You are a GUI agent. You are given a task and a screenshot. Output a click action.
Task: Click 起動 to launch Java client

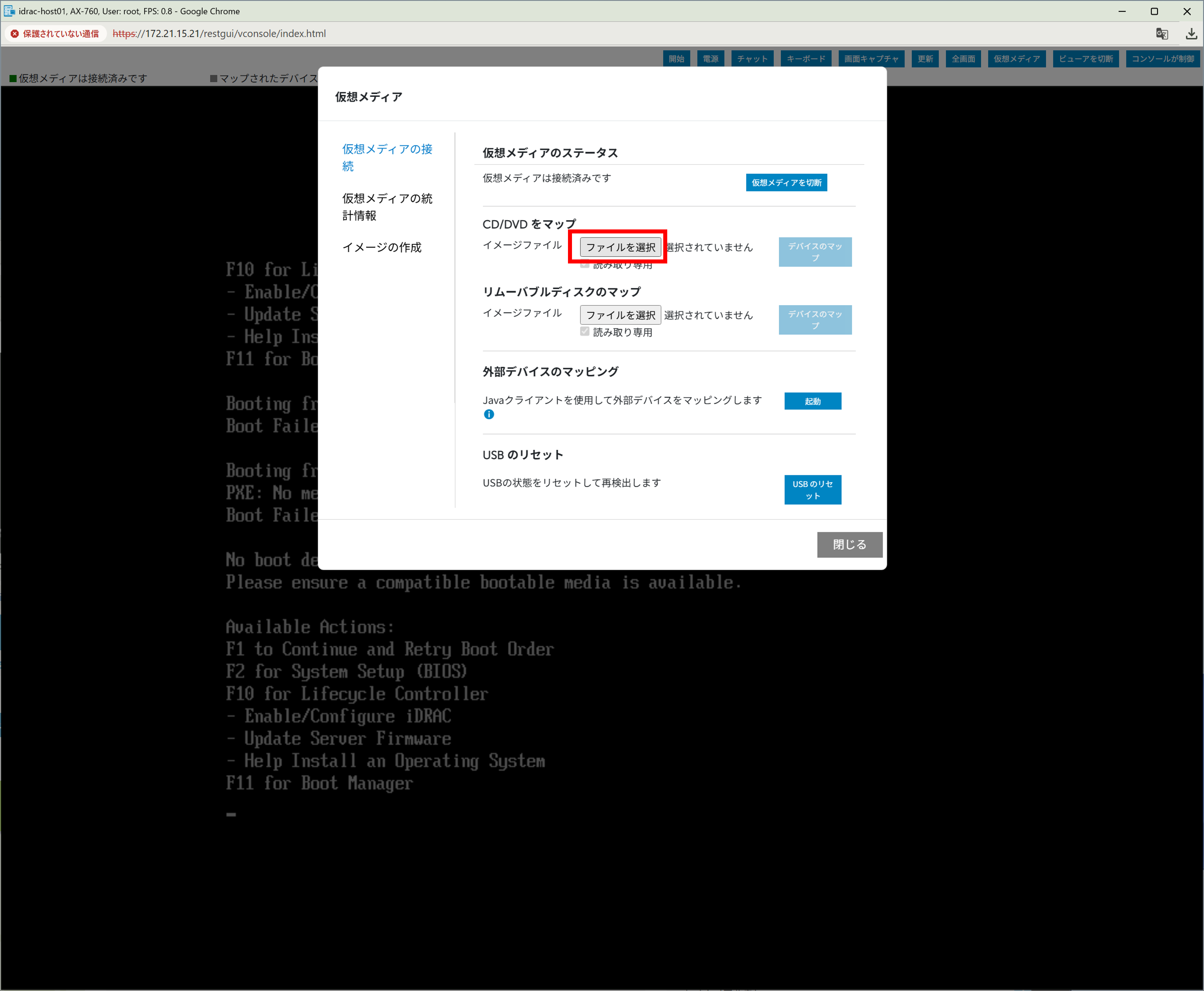[x=812, y=401]
